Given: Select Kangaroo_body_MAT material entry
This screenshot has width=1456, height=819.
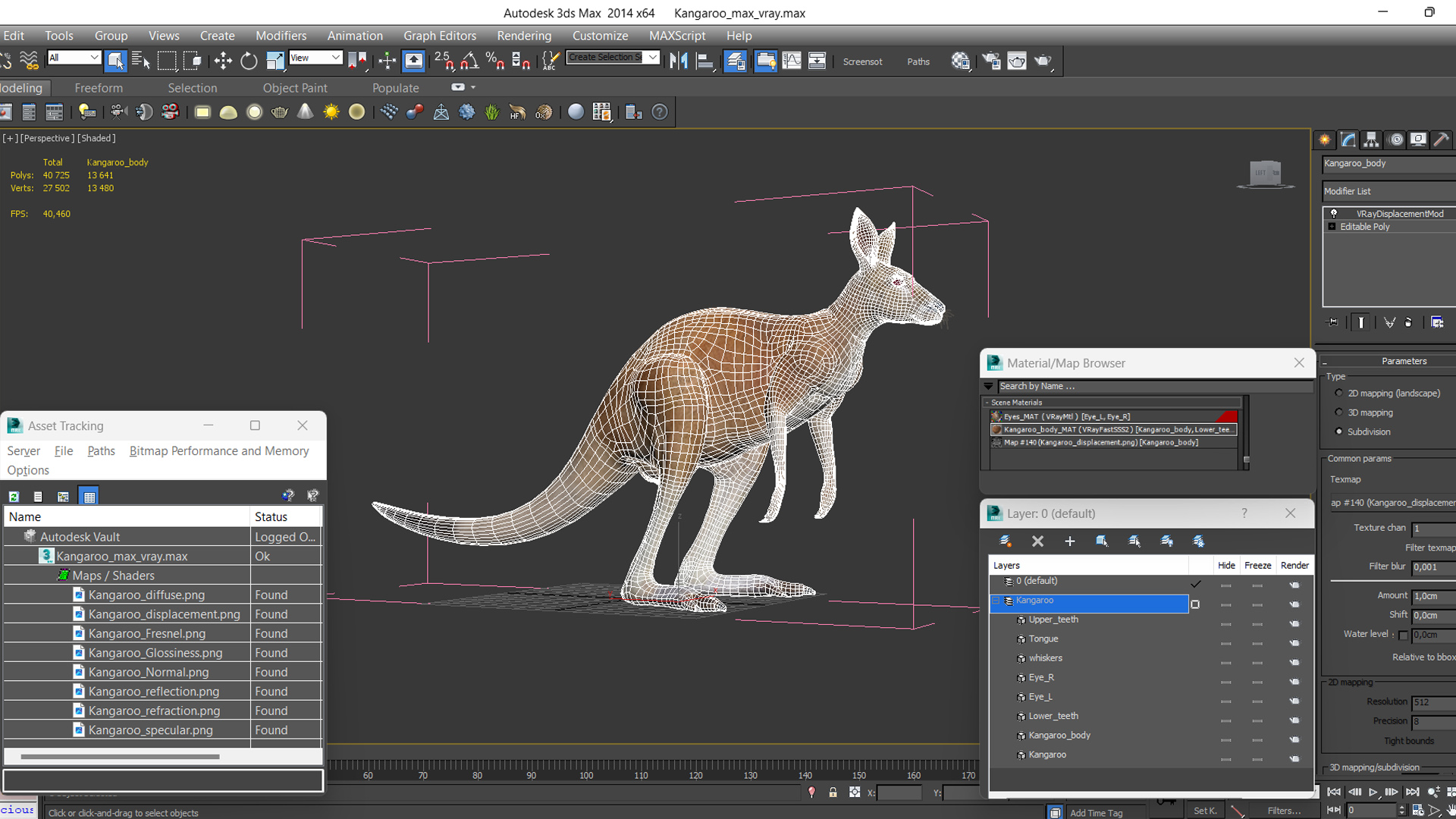Looking at the screenshot, I should tap(1113, 429).
